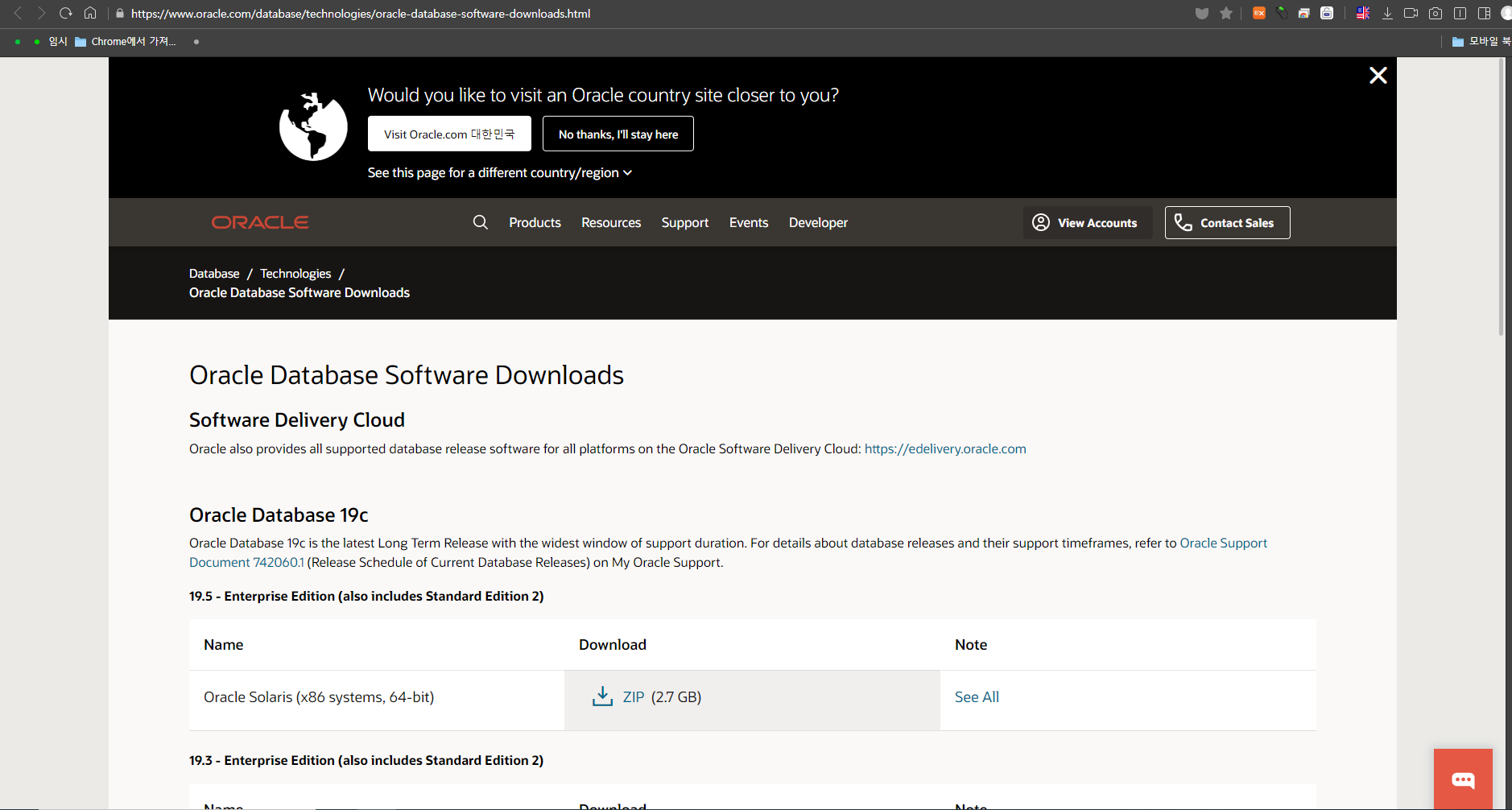Open the US/UK flag translate extension
1512x810 pixels.
[1363, 13]
